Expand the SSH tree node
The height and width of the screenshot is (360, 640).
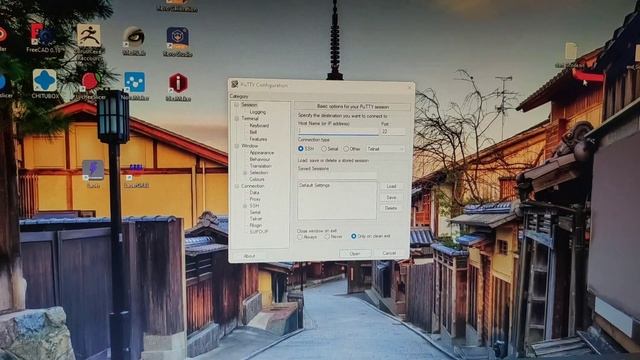245,206
